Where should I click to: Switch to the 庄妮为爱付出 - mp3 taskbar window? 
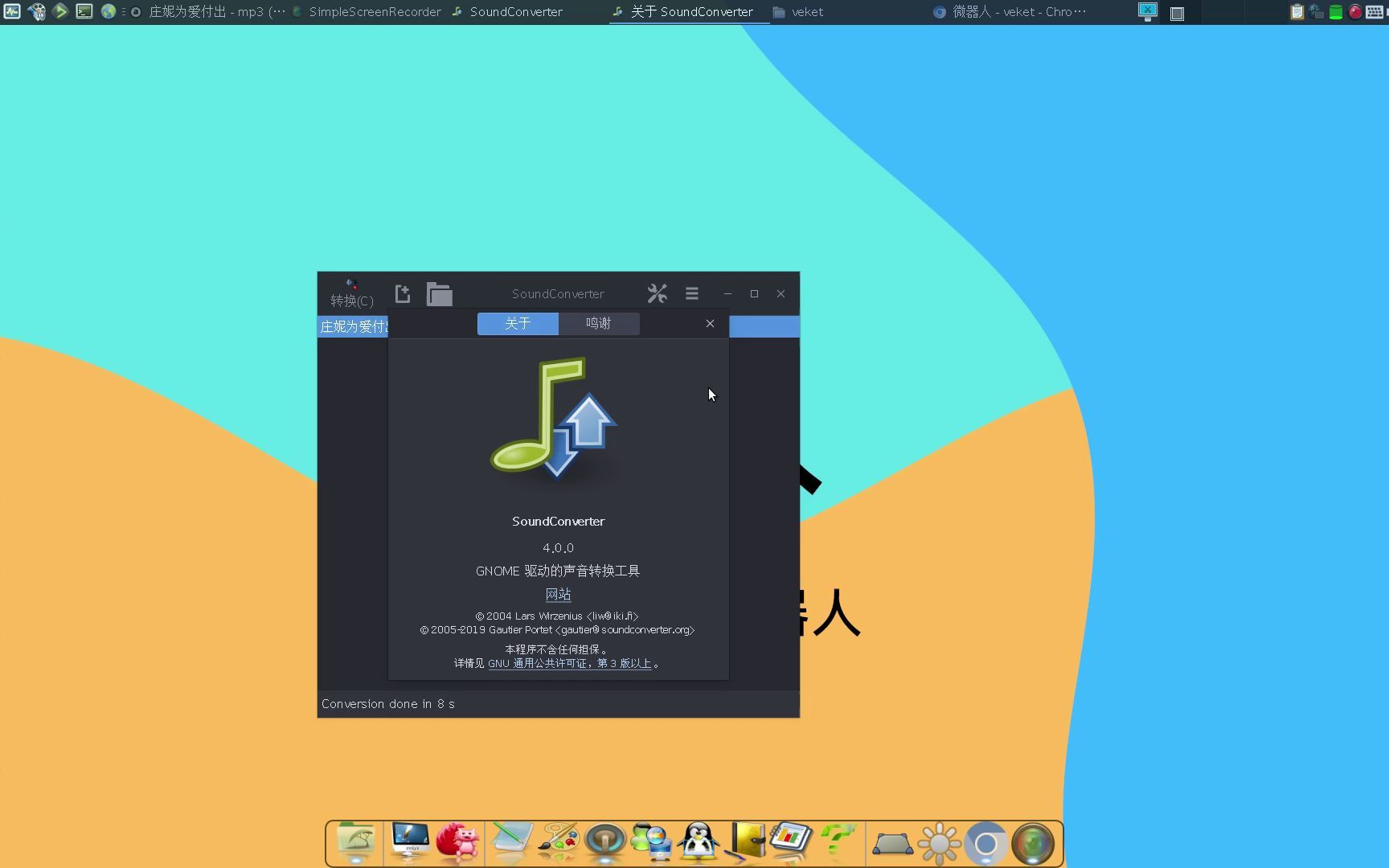[207, 12]
